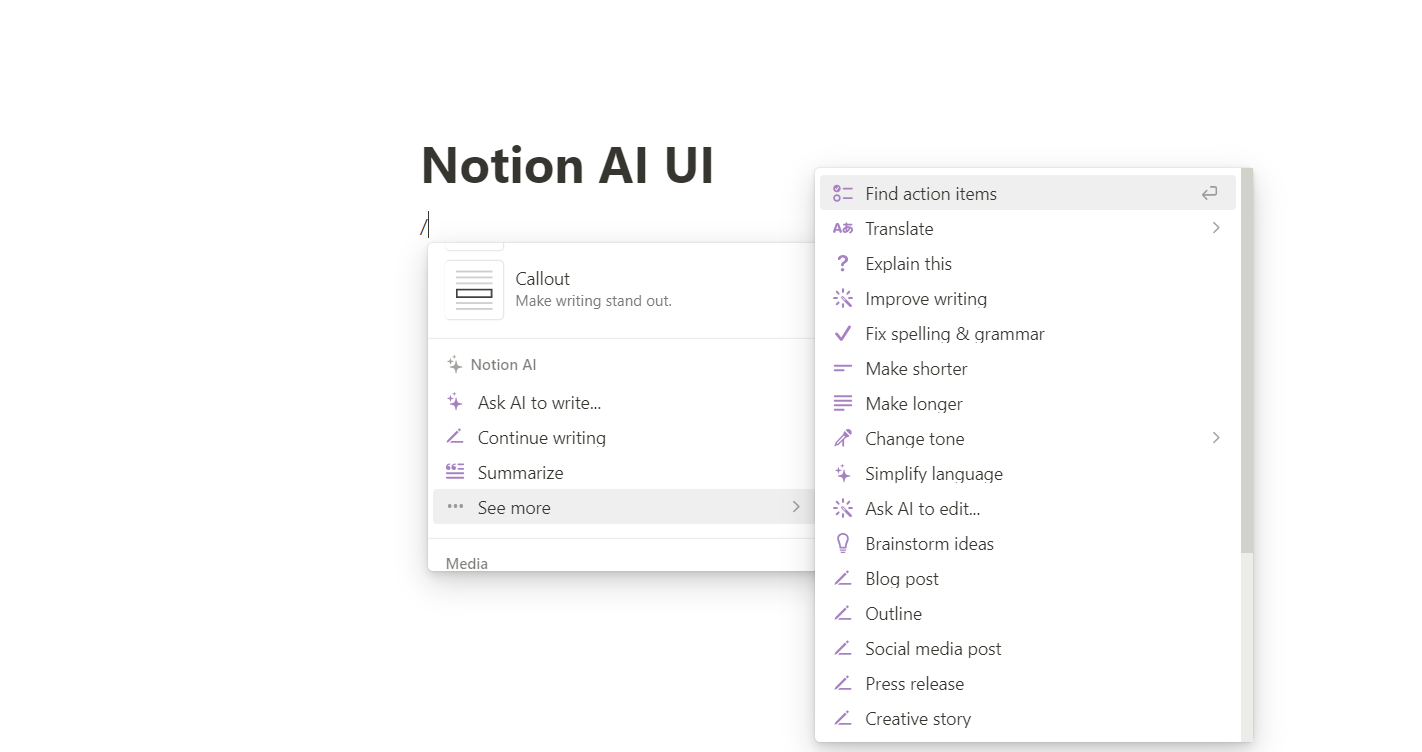
Task: Click the AI submenu vertical scrollbar
Action: pyautogui.click(x=1246, y=362)
